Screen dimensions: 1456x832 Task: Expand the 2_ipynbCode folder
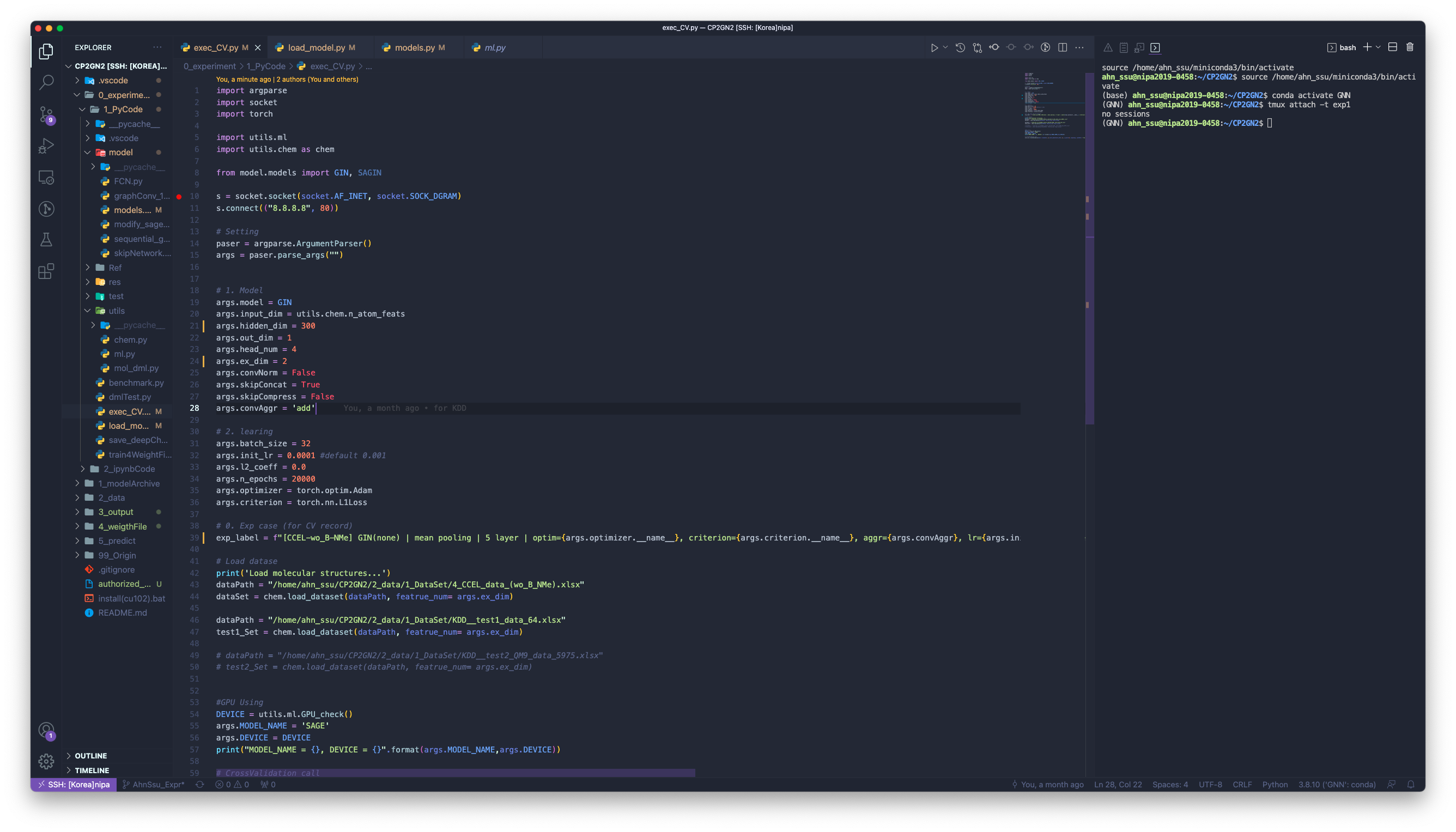[x=118, y=469]
